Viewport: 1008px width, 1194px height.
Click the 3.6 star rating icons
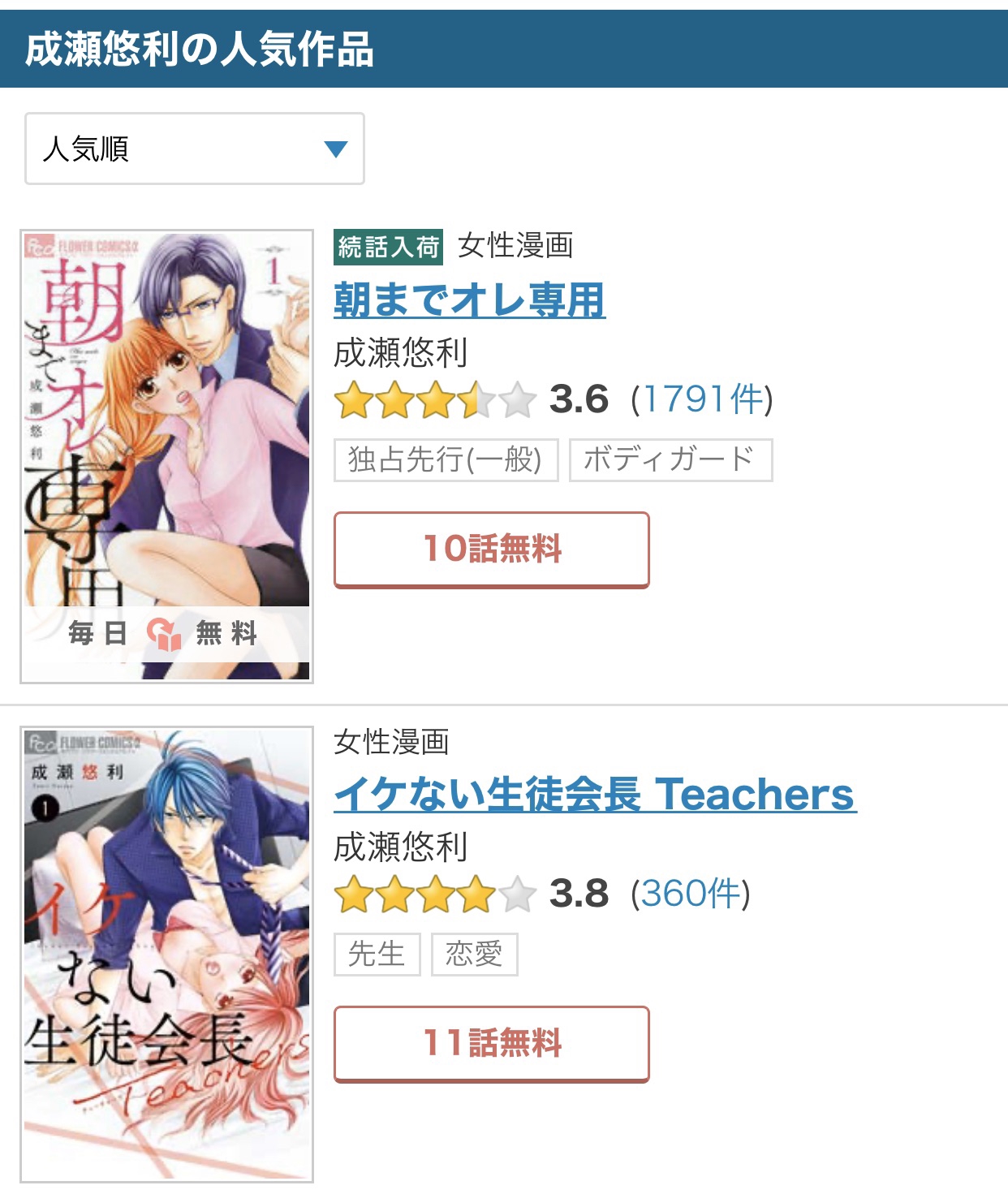tap(435, 399)
